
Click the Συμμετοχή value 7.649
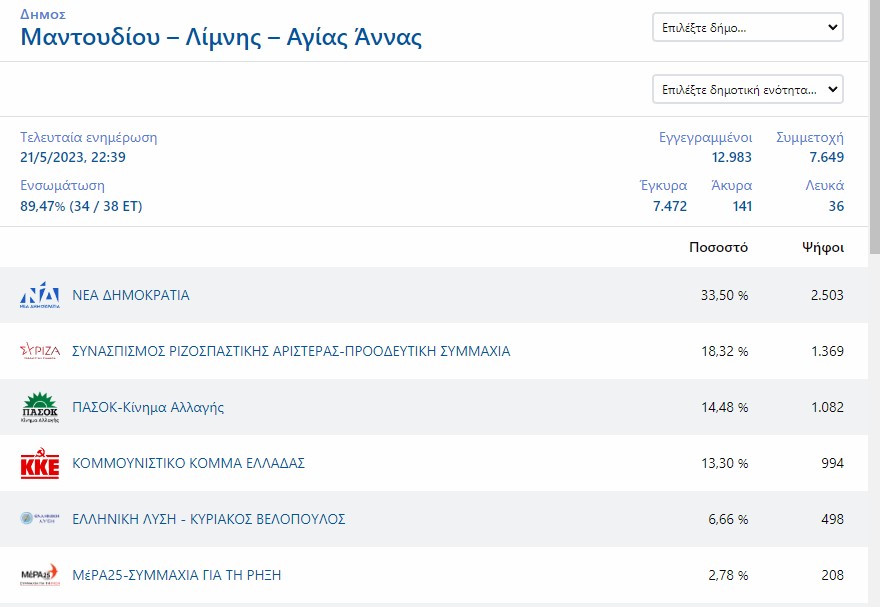coord(826,157)
